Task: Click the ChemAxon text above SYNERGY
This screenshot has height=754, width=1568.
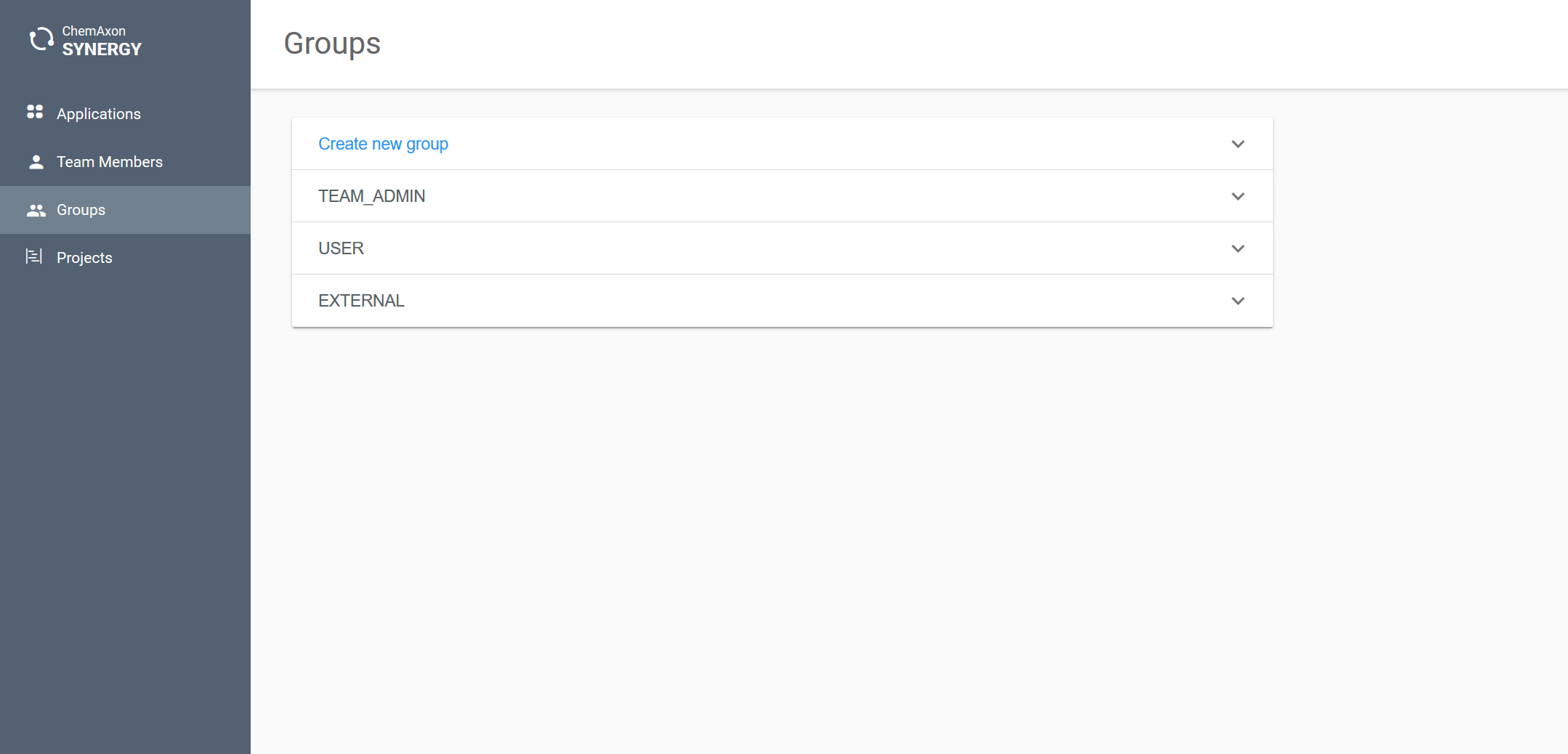Action: 94,31
